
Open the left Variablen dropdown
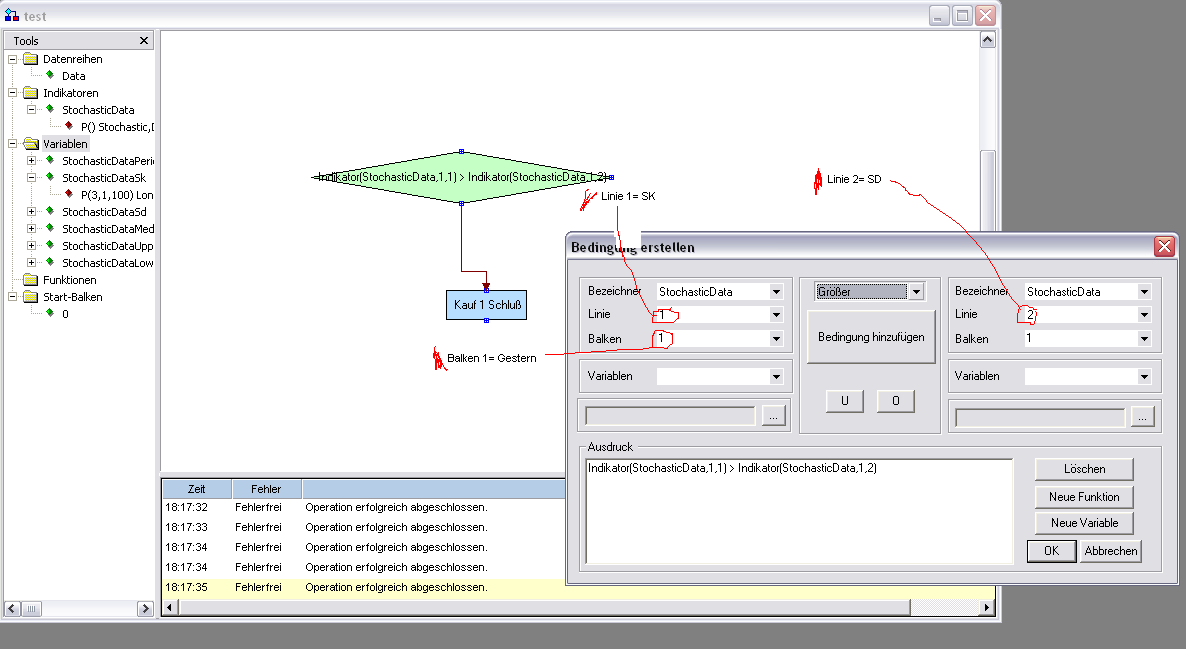[x=776, y=376]
